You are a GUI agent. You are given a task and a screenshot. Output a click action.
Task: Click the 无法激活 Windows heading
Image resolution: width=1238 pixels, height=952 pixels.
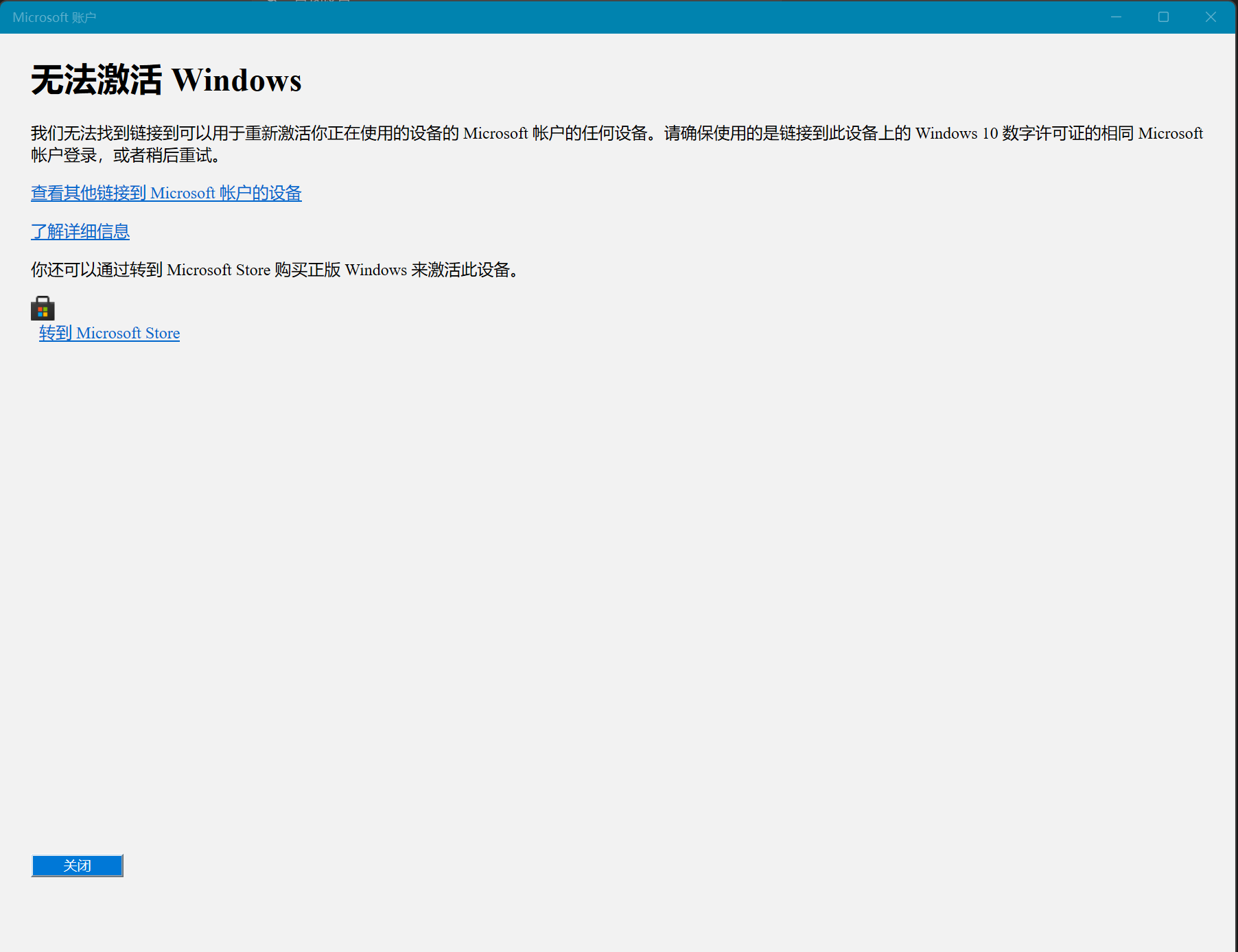(166, 80)
